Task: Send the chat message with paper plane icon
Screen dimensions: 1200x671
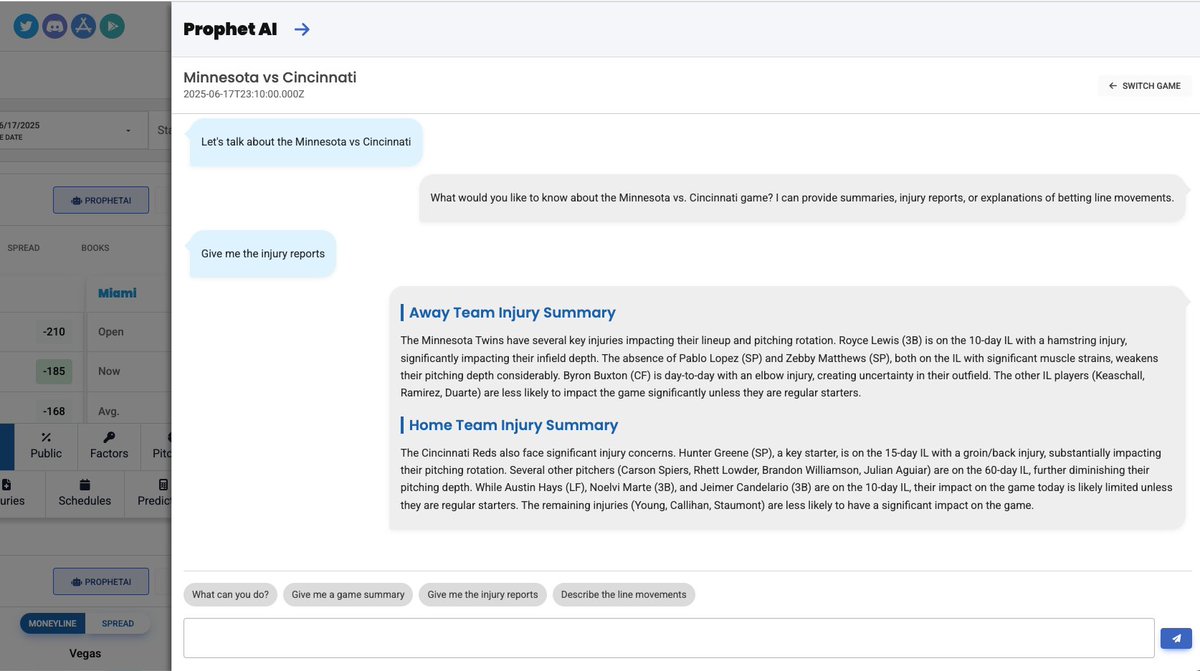Action: click(x=1176, y=638)
